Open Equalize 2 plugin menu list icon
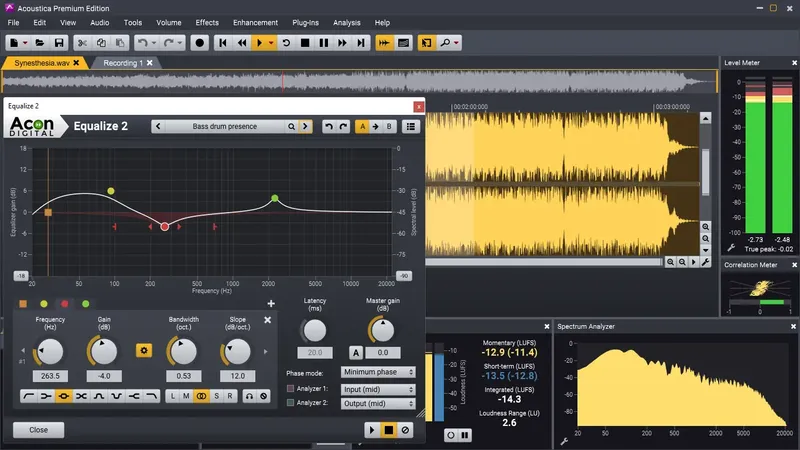The width and height of the screenshot is (800, 450). click(411, 127)
